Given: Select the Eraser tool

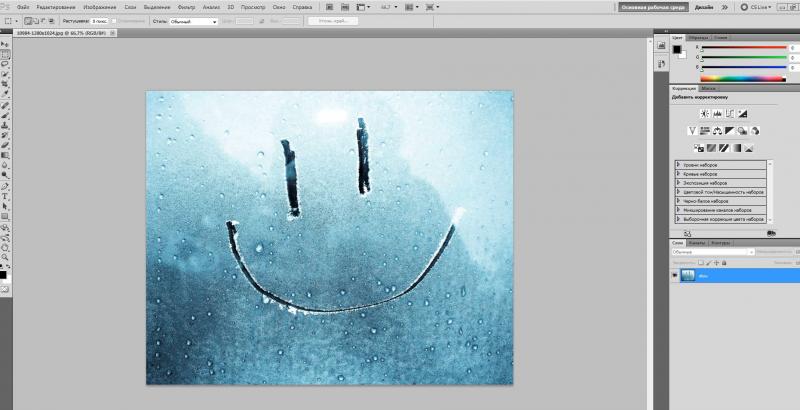Looking at the screenshot, I should pos(5,145).
